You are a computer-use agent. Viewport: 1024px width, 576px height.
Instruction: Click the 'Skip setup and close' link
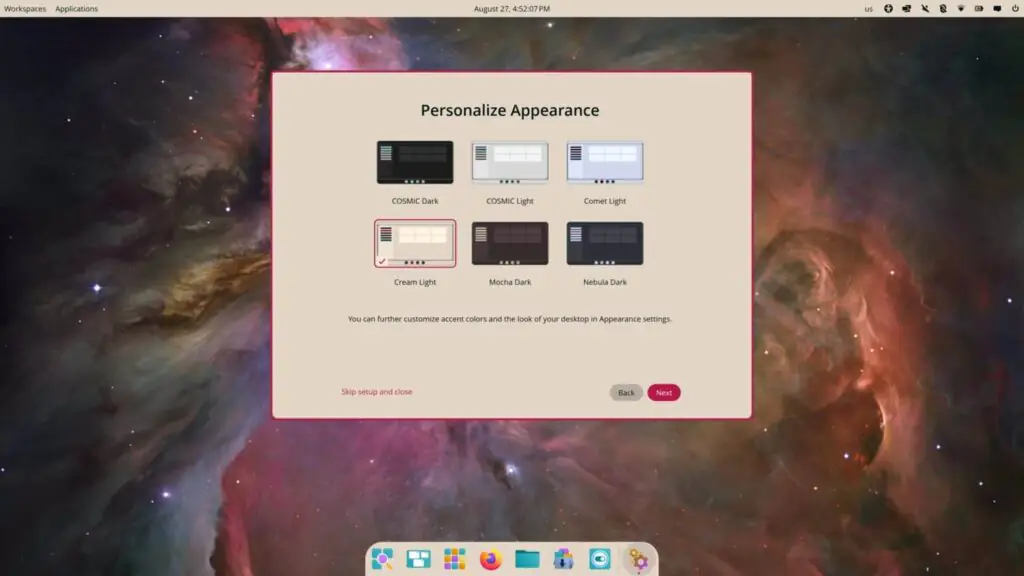click(377, 392)
